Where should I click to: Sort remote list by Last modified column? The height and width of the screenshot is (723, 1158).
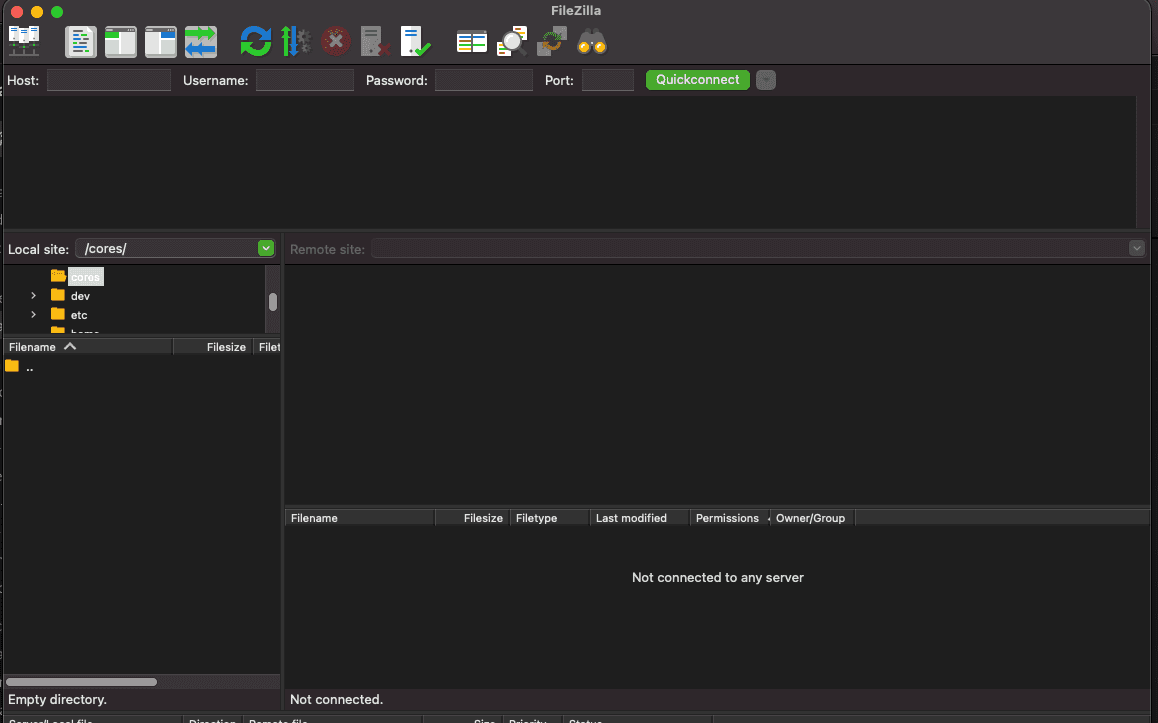[x=640, y=518]
